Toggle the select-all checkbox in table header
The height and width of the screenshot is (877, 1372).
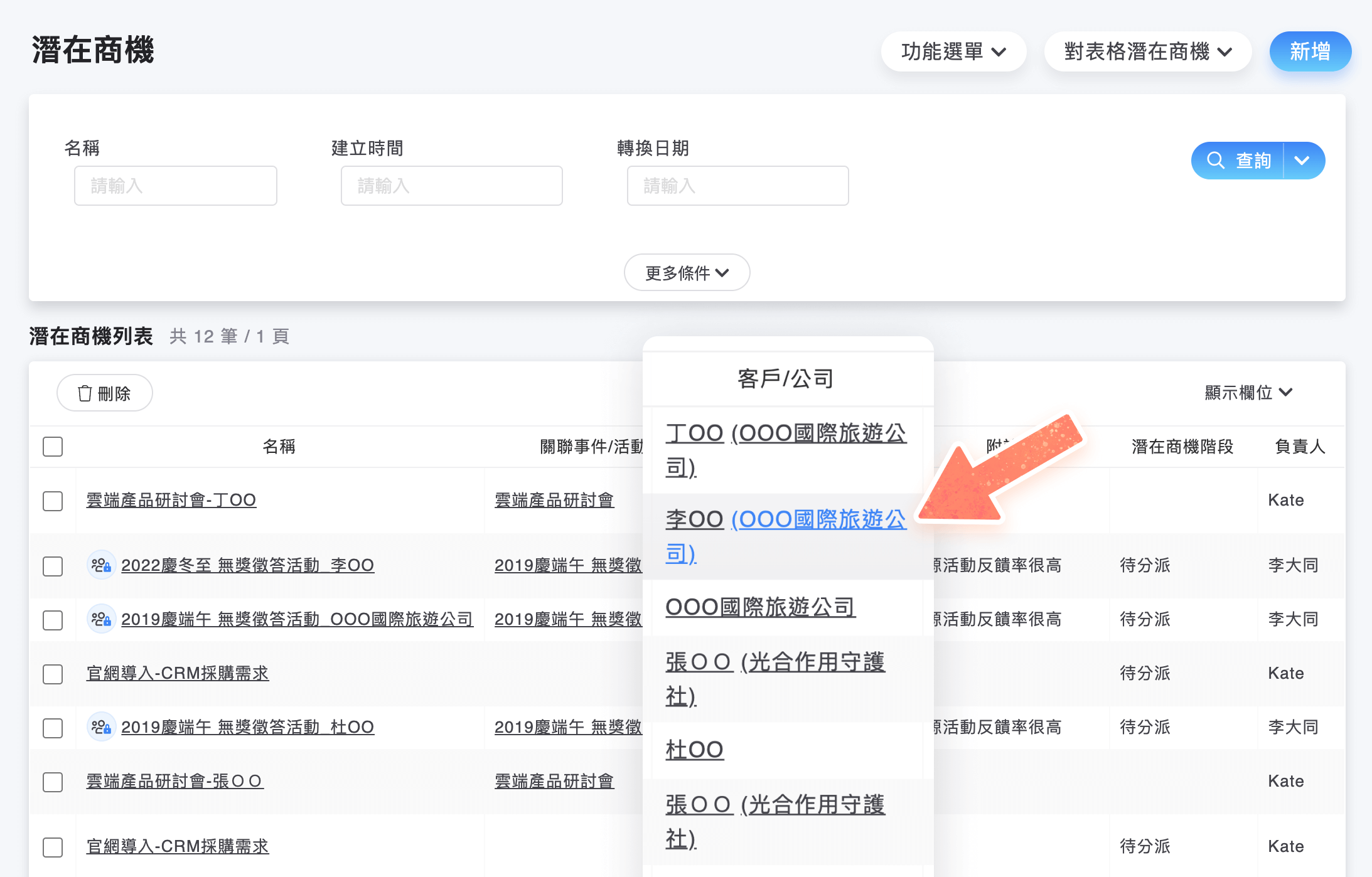point(53,447)
